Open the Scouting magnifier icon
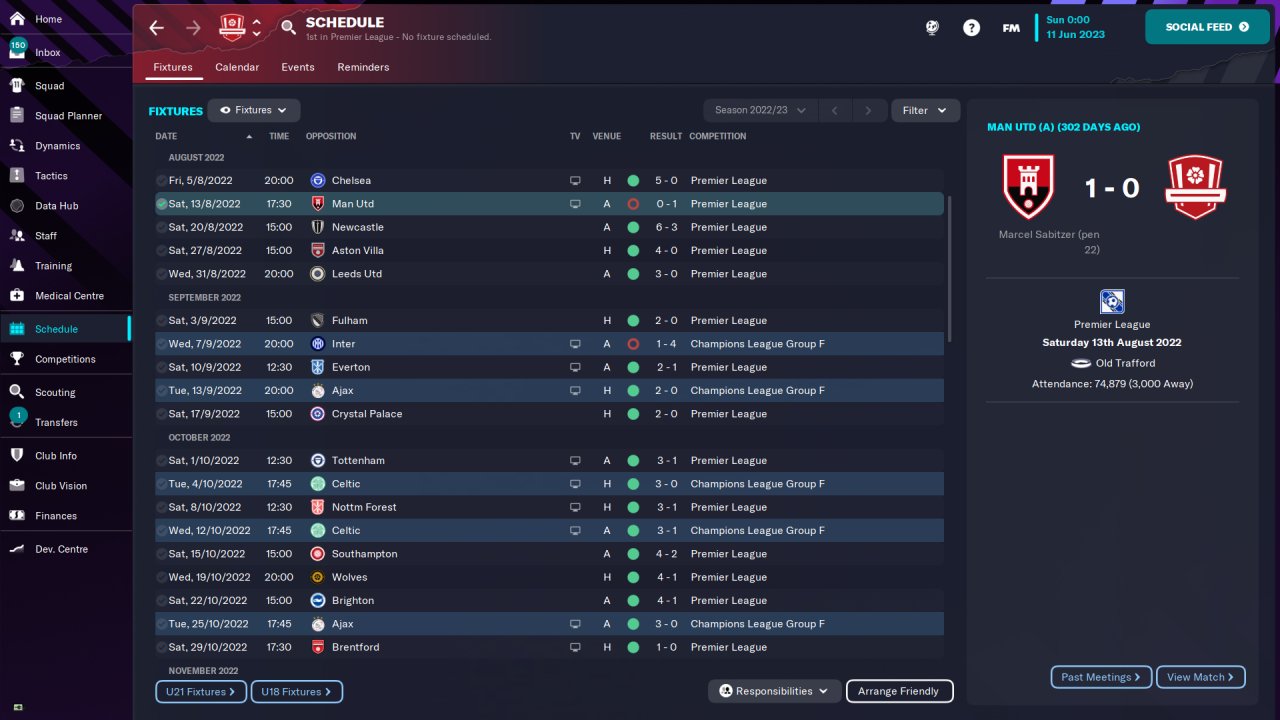The height and width of the screenshot is (720, 1280). tap(17, 392)
